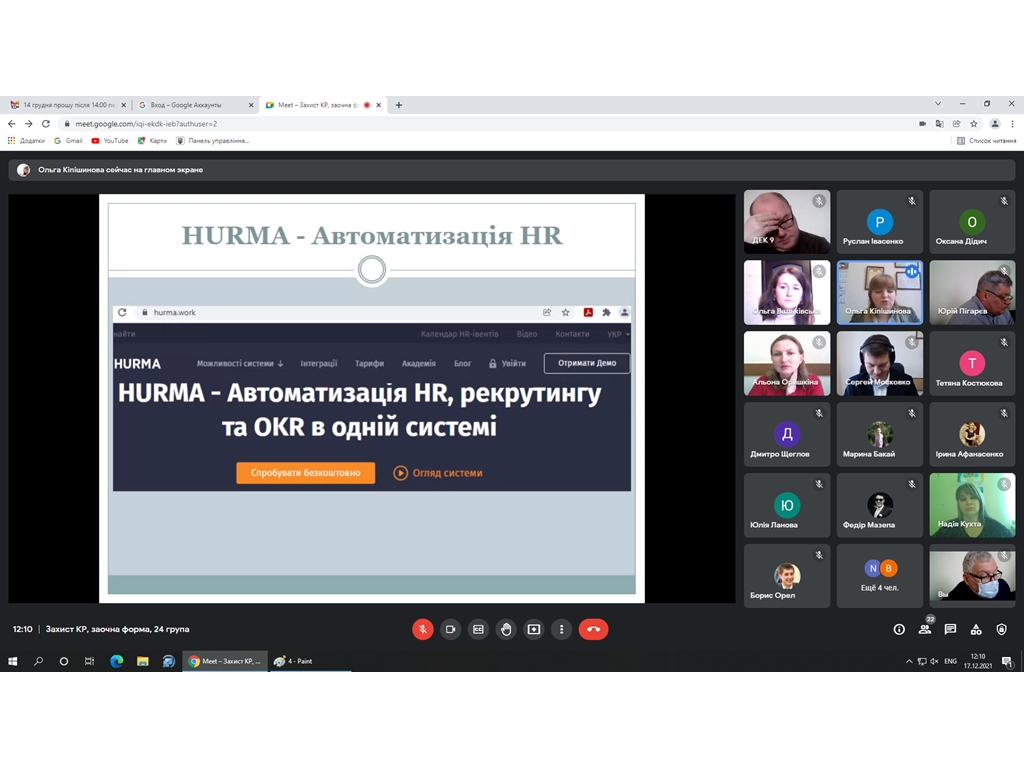Click the Present now screen-share icon

(x=534, y=629)
